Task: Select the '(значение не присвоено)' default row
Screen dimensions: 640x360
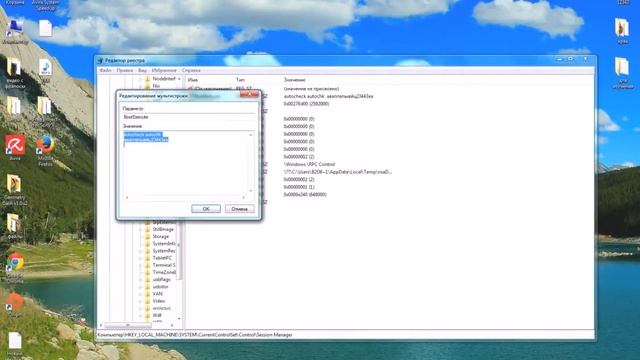Action: point(311,89)
